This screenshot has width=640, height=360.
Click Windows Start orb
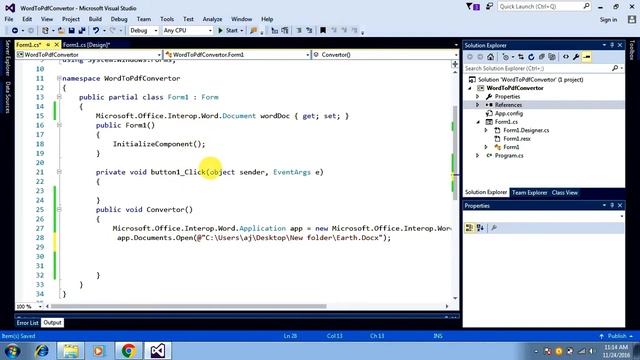pos(12,351)
